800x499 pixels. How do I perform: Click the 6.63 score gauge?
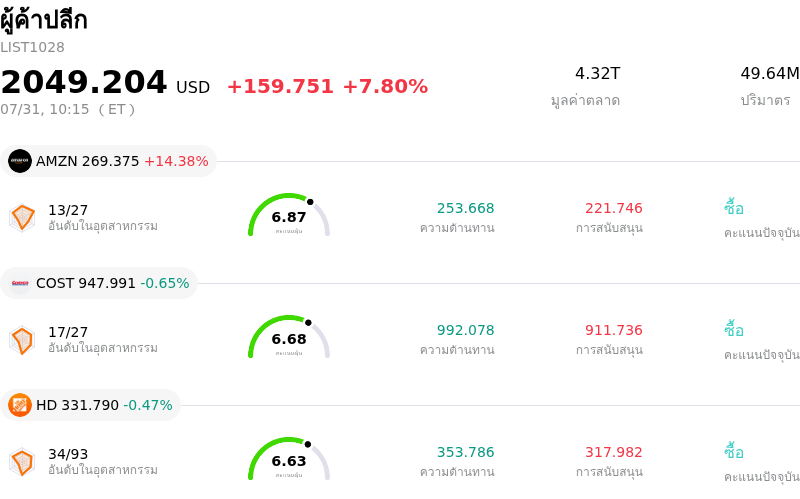coord(289,459)
